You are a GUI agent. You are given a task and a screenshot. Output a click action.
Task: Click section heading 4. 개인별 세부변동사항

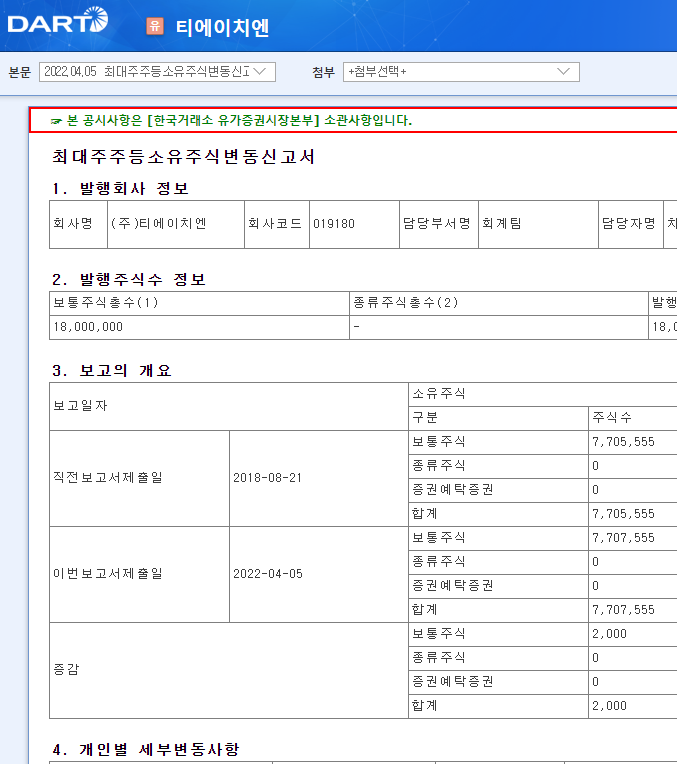pyautogui.click(x=145, y=749)
